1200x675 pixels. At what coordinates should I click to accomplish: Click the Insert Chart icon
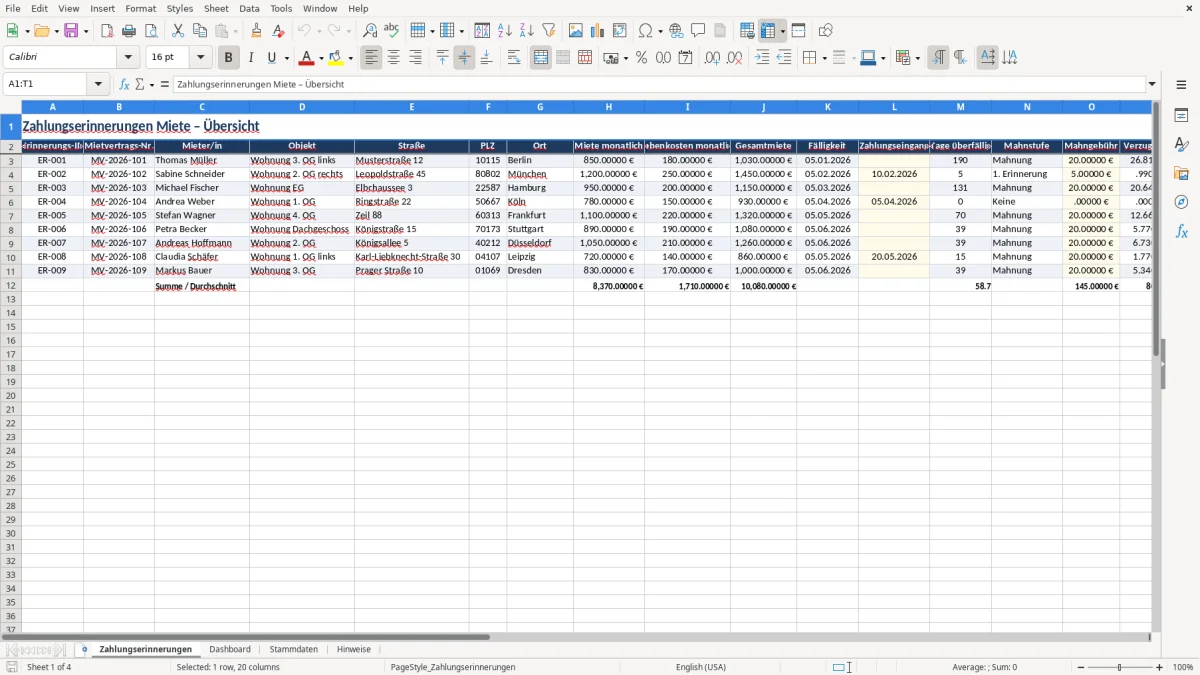tap(598, 31)
